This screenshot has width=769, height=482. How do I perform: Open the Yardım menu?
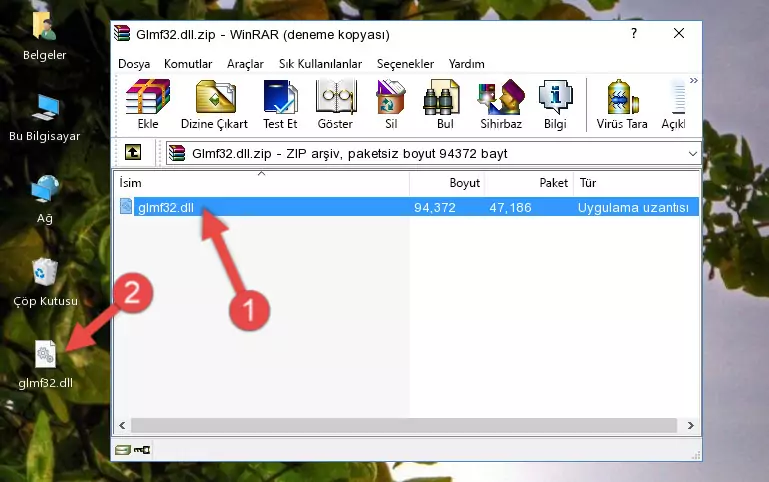[x=466, y=64]
